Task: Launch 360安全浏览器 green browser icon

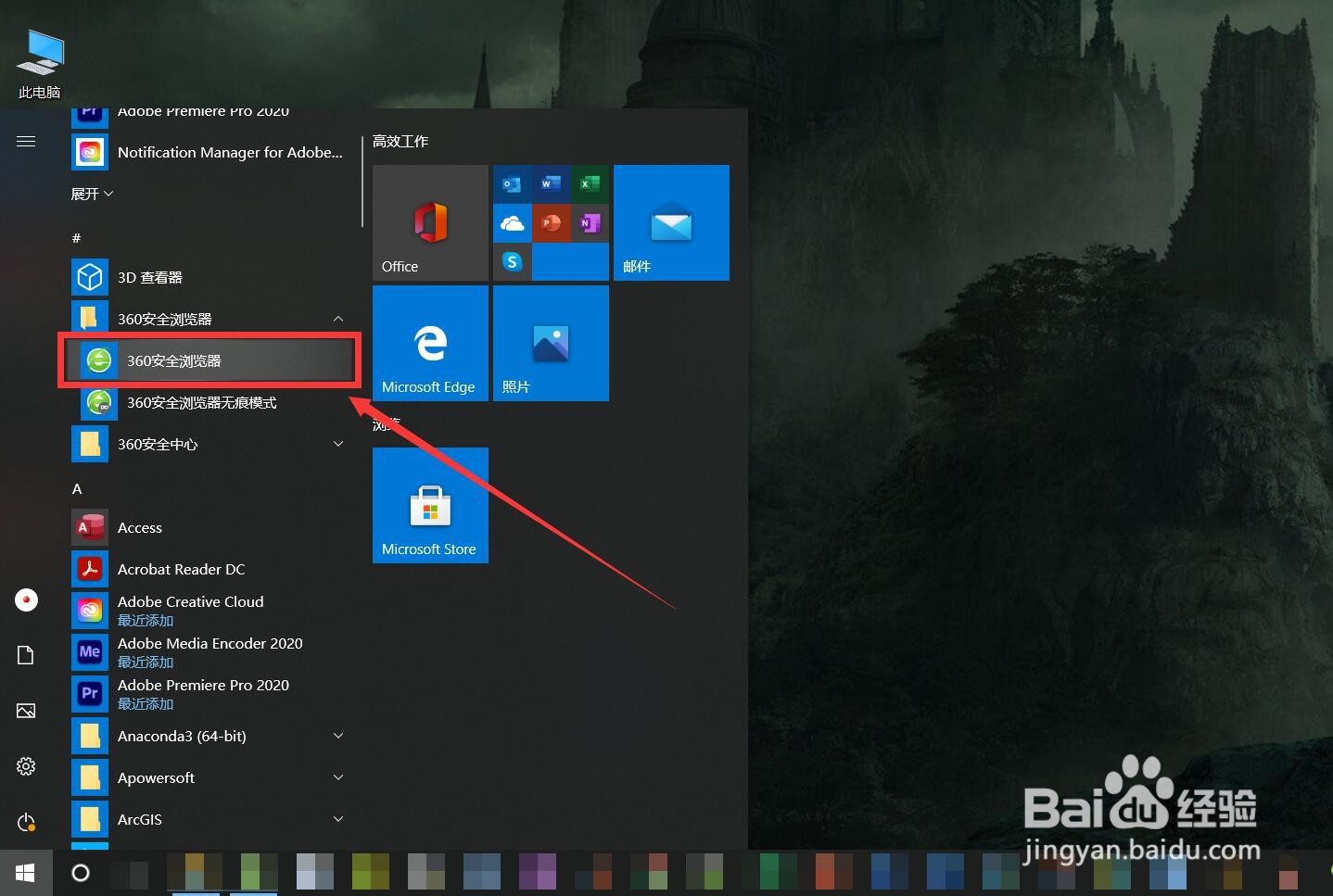Action: click(x=99, y=360)
